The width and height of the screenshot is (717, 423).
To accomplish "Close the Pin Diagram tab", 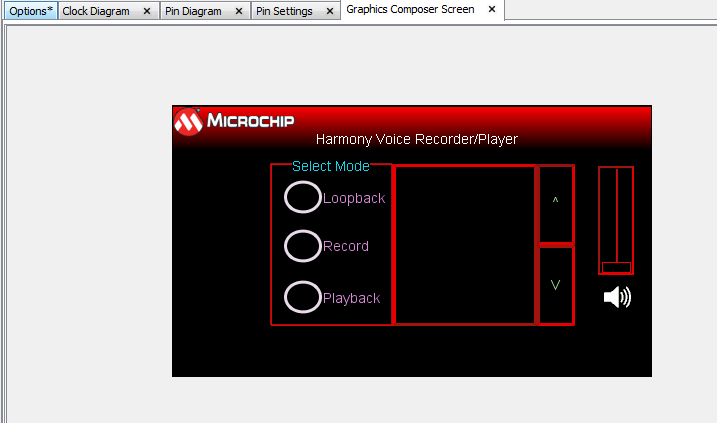I will [239, 11].
